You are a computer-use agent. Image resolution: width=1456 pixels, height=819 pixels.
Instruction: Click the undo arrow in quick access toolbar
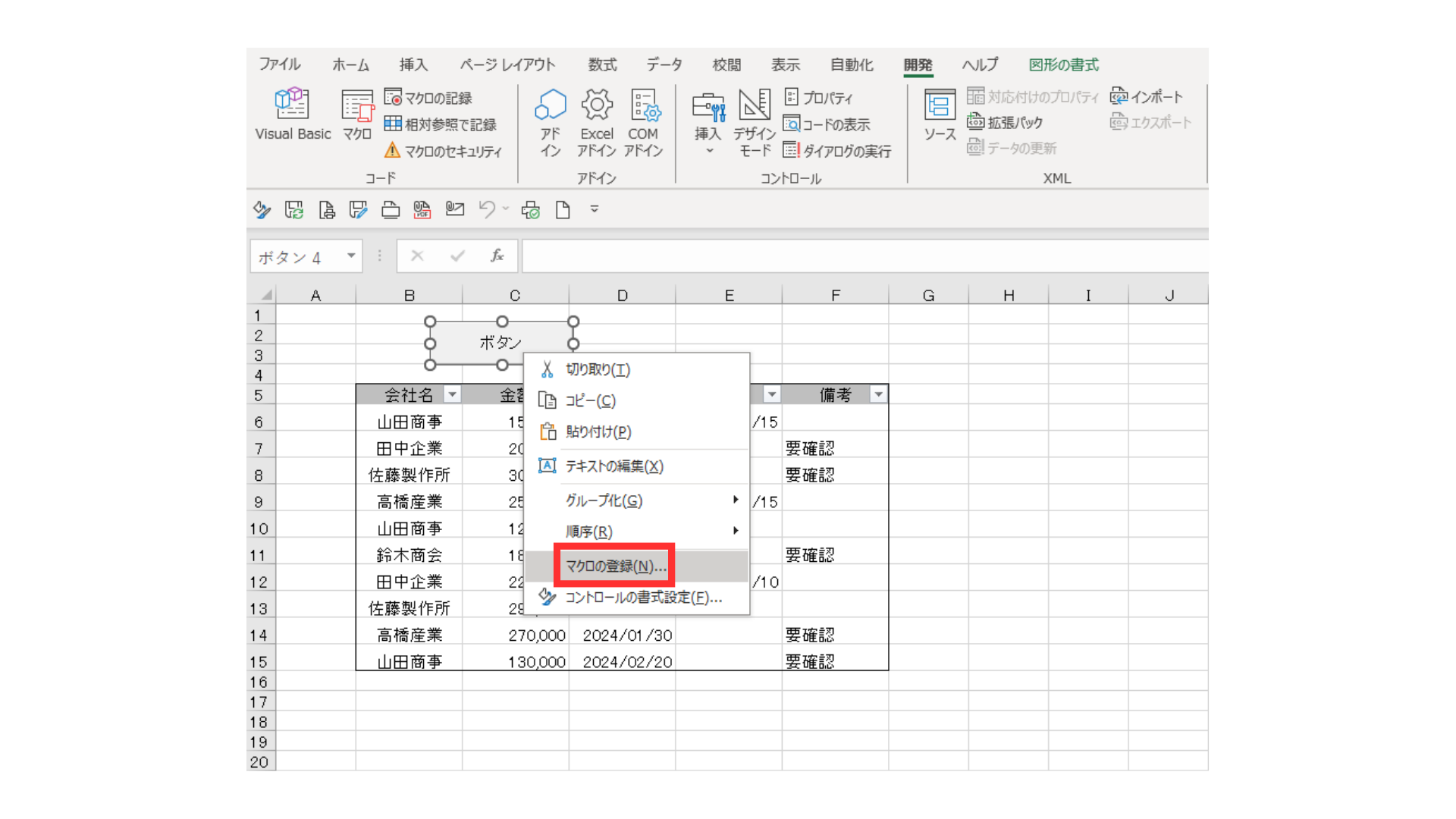tap(487, 209)
